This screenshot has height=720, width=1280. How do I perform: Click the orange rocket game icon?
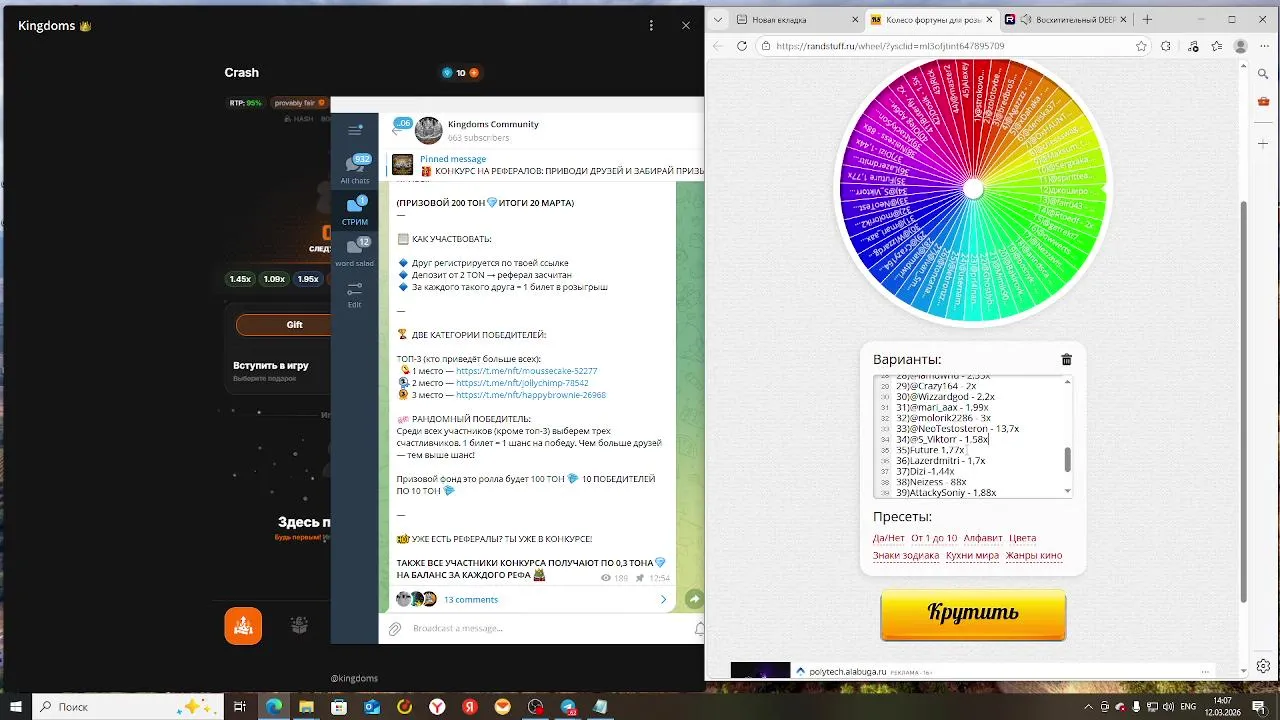[243, 626]
